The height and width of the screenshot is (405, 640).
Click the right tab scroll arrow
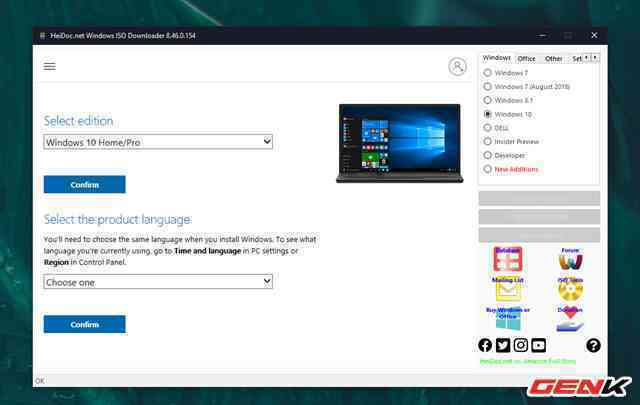coord(595,58)
